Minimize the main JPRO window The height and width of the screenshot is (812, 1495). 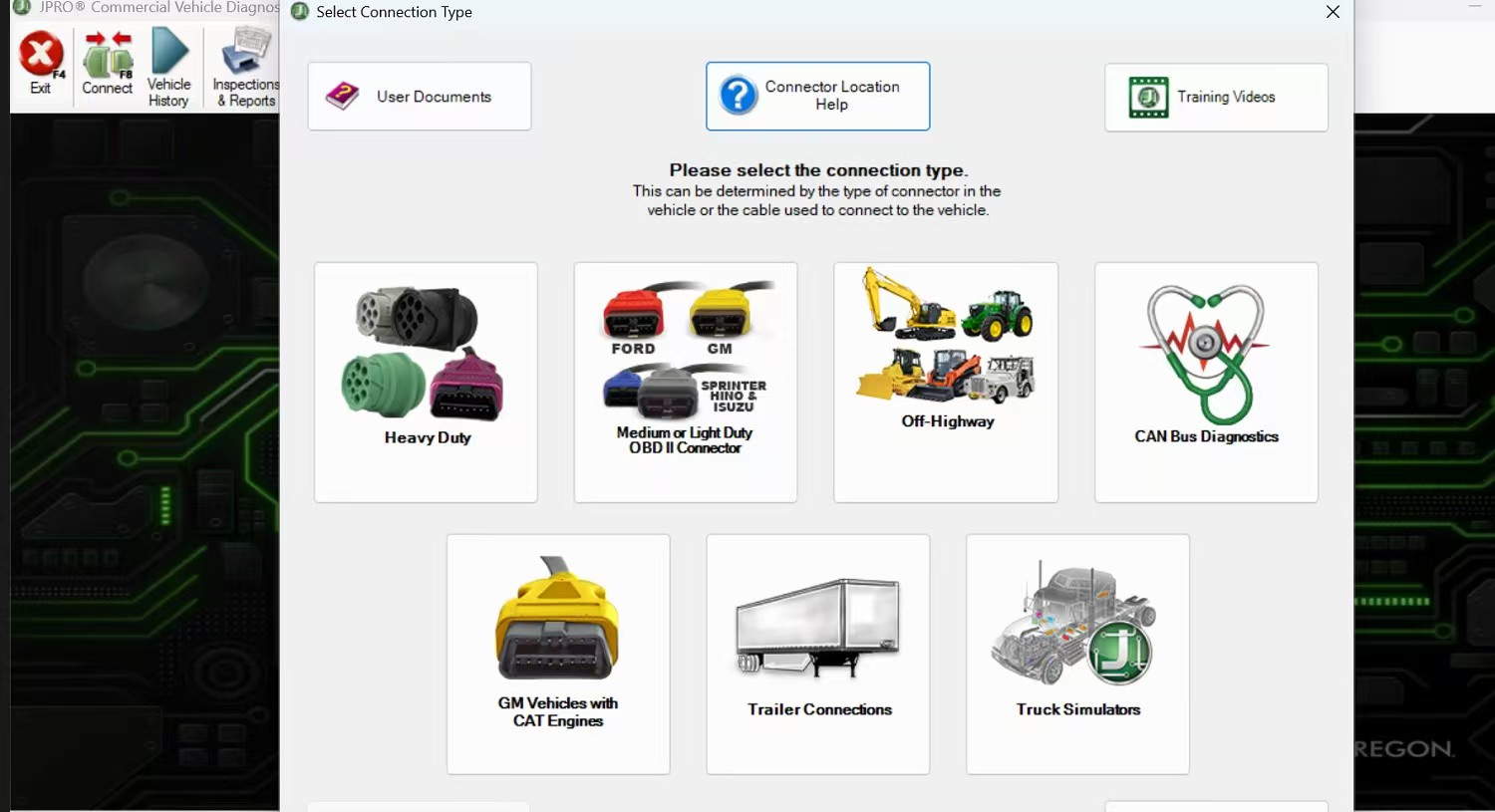1475,6
